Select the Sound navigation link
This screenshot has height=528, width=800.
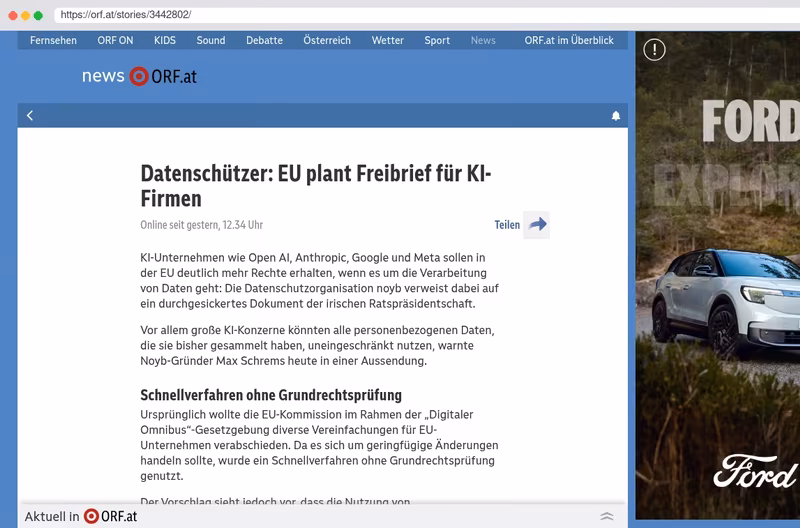click(211, 40)
